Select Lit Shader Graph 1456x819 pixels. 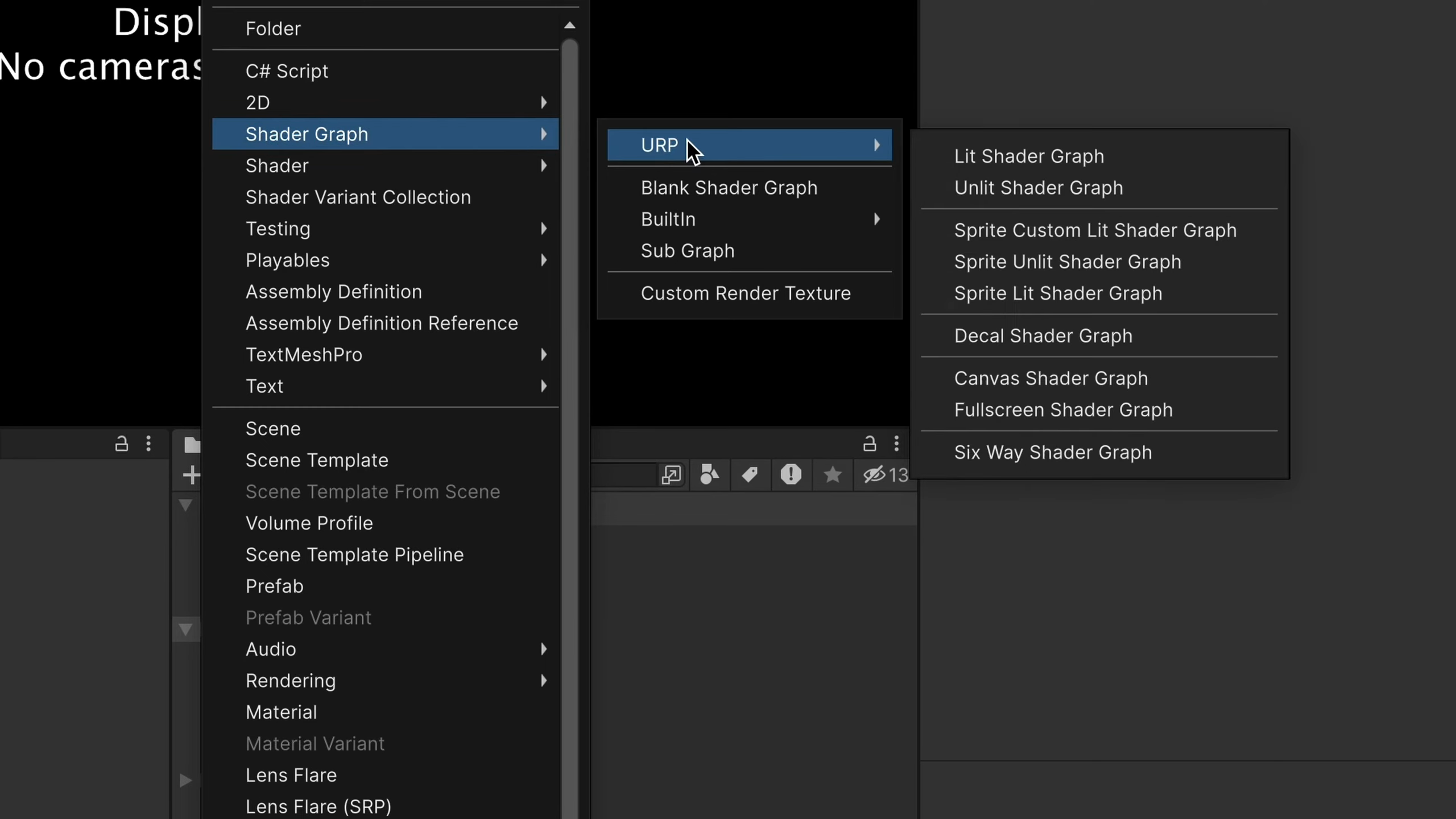[1029, 156]
